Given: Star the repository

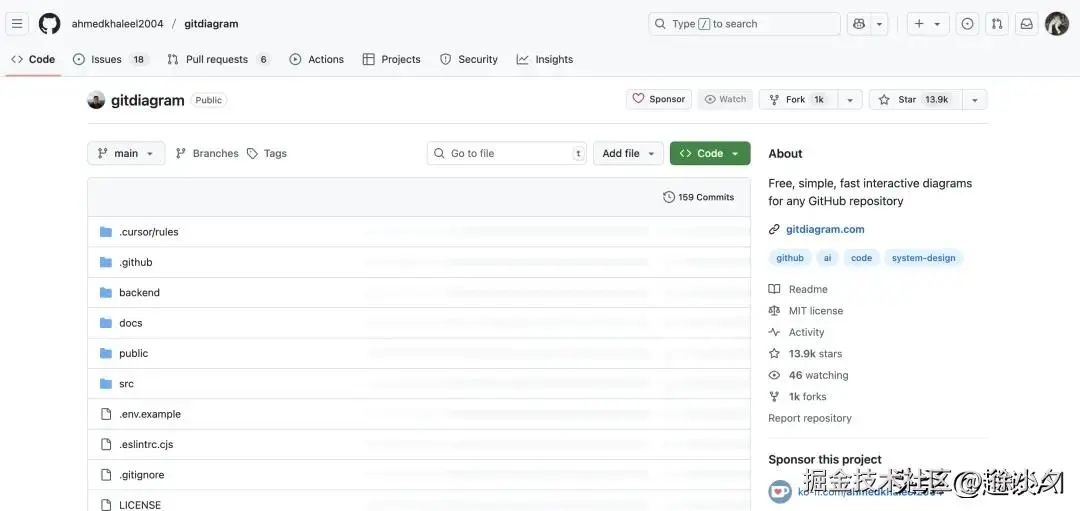Looking at the screenshot, I should pyautogui.click(x=915, y=99).
